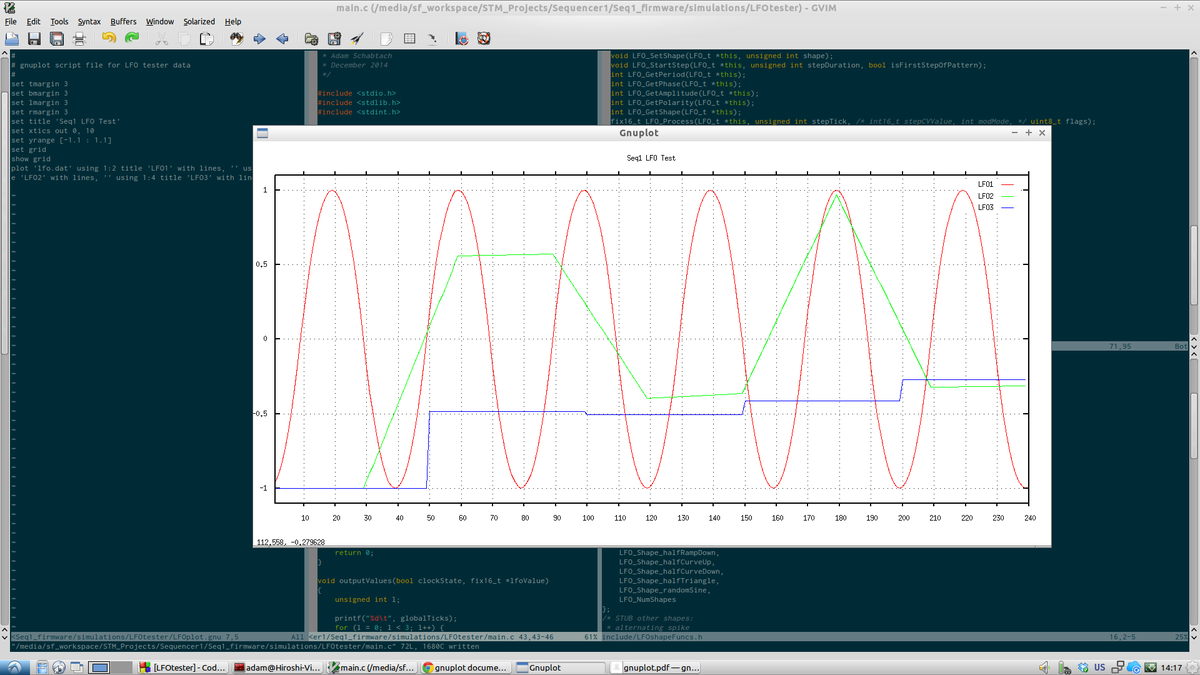Switch to gnuplot.pdf taskbar window
The image size is (1200, 675).
click(x=654, y=667)
